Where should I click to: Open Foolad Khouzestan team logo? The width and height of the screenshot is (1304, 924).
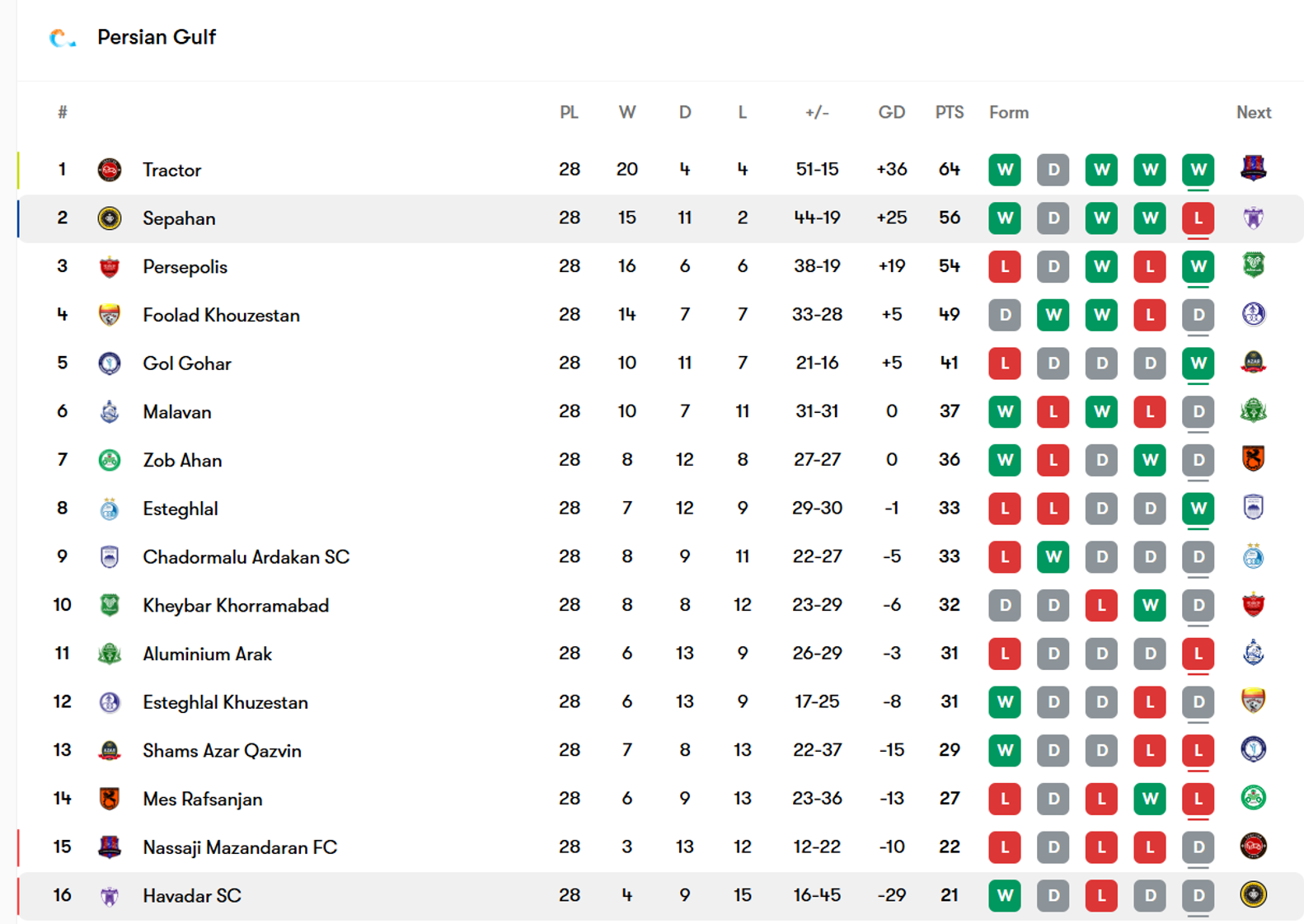[110, 315]
